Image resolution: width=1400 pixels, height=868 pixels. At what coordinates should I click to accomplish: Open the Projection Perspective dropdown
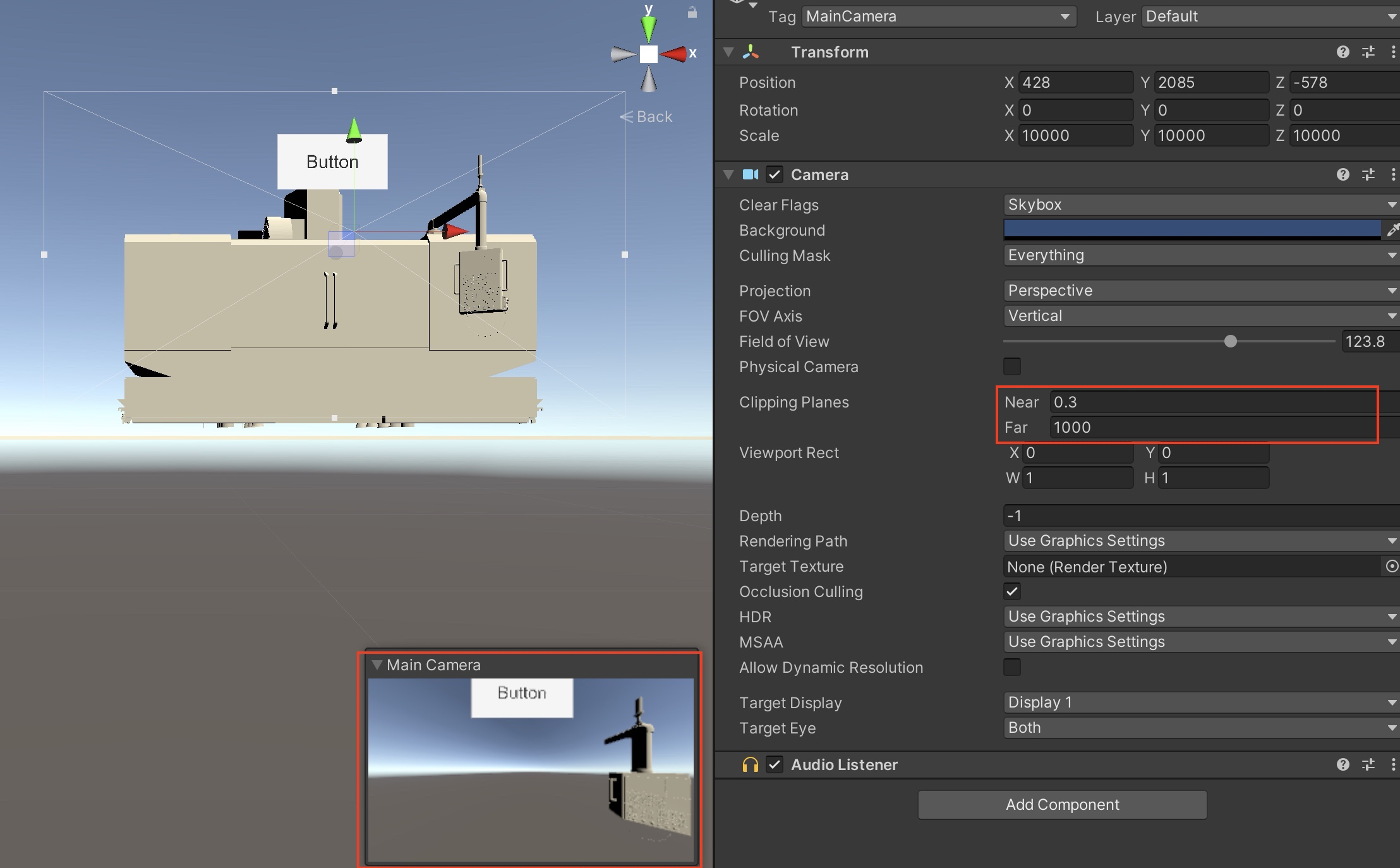pos(1199,291)
